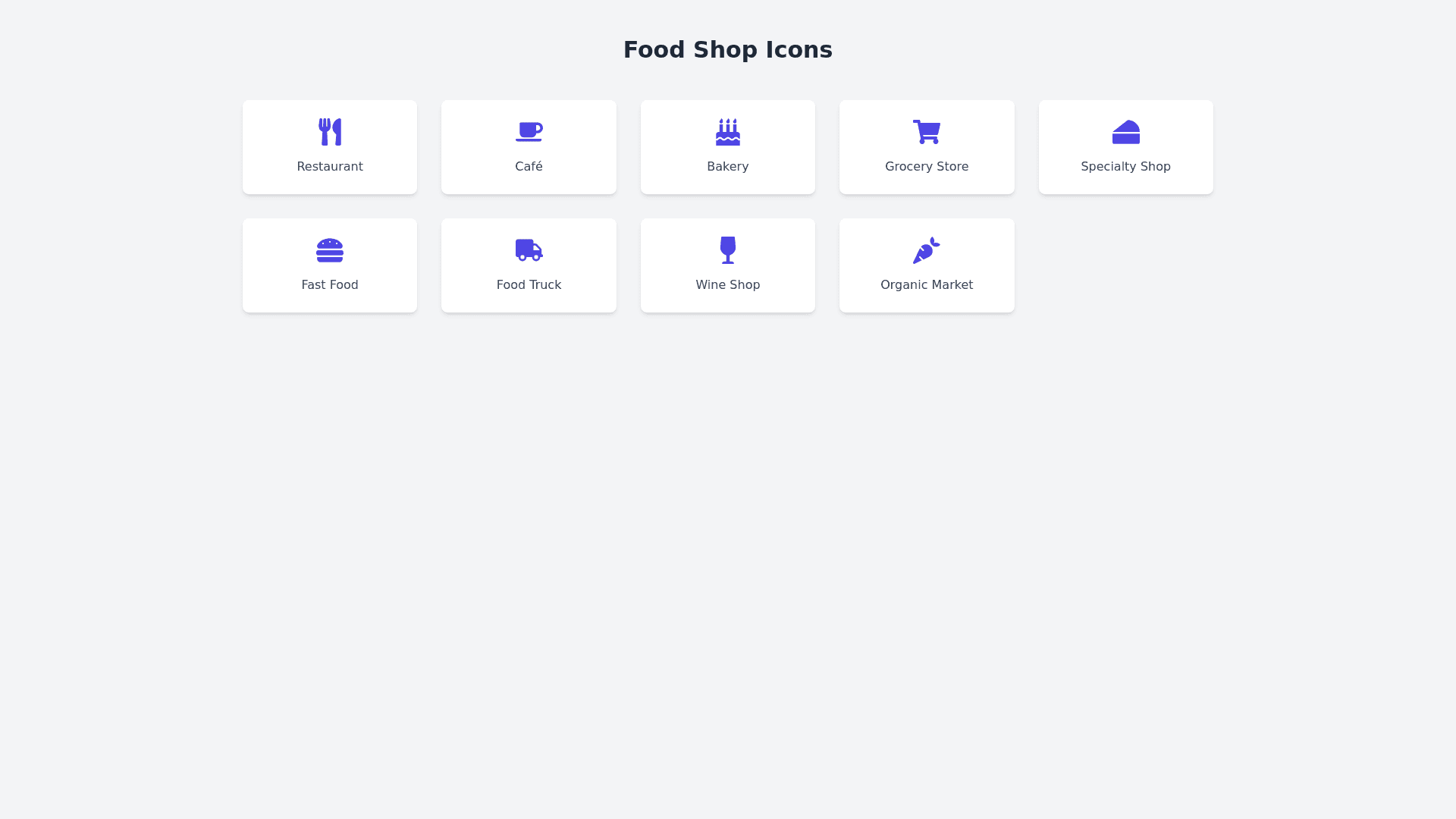The image size is (1456, 819).
Task: Open the Fast Food card
Action: tap(329, 265)
